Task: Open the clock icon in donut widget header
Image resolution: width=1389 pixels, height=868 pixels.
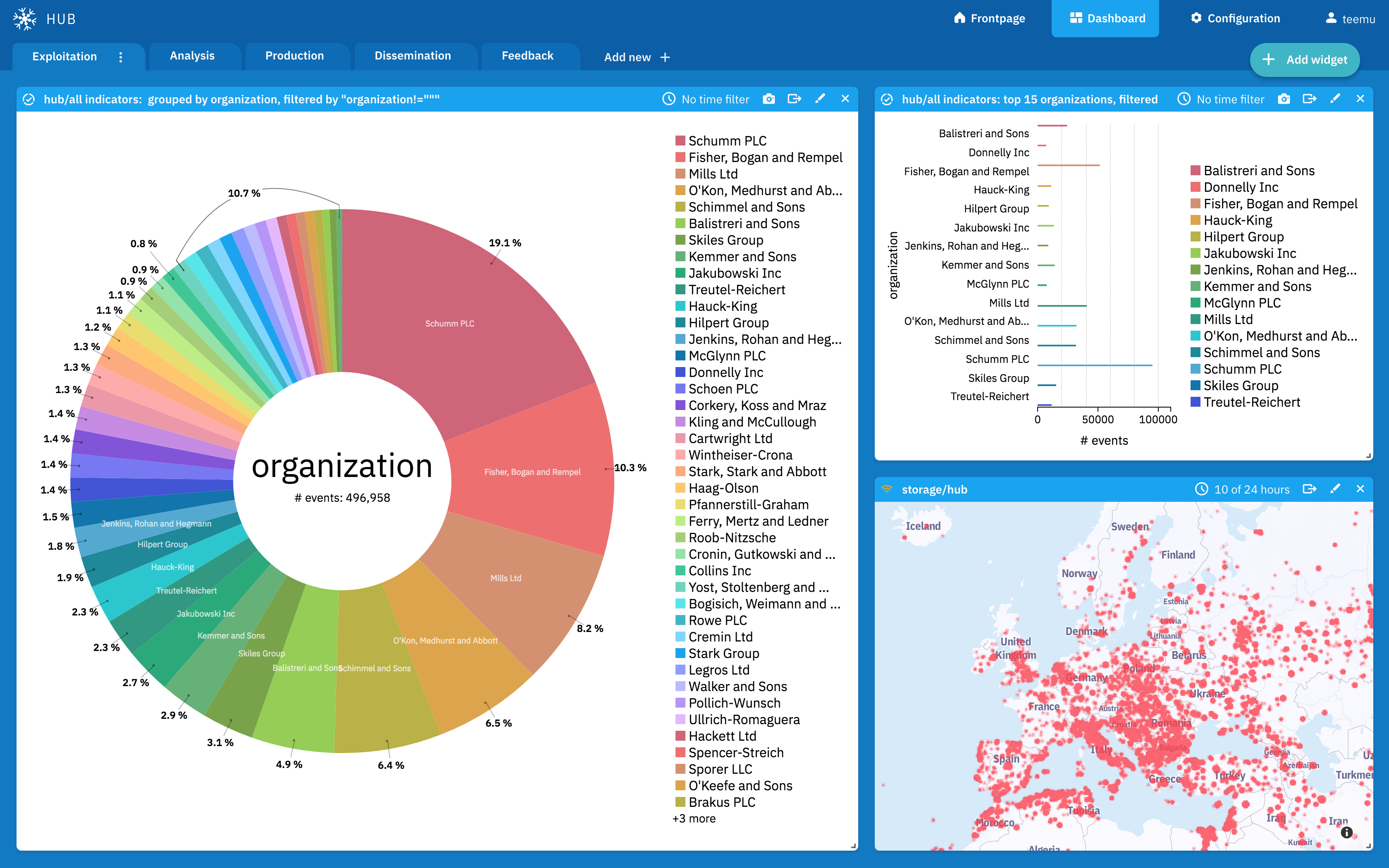Action: point(669,99)
